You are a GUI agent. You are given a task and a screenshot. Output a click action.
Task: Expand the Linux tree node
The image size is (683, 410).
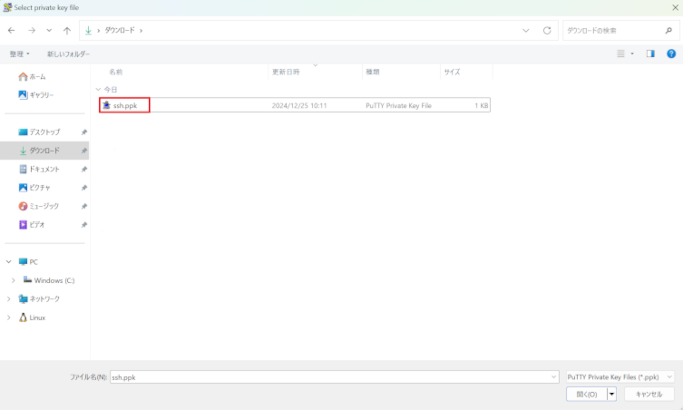tap(9, 317)
